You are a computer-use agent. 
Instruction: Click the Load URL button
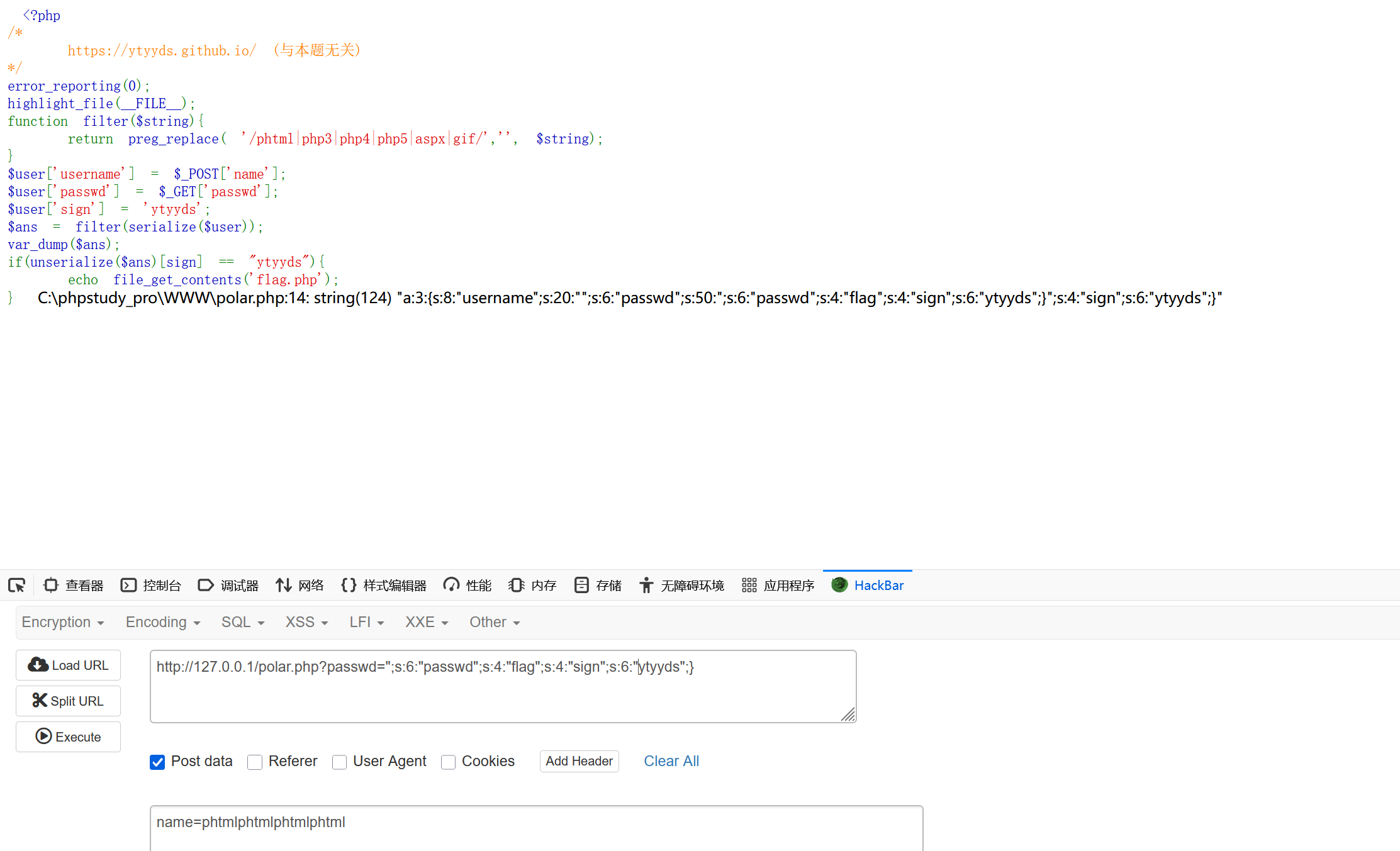point(68,665)
